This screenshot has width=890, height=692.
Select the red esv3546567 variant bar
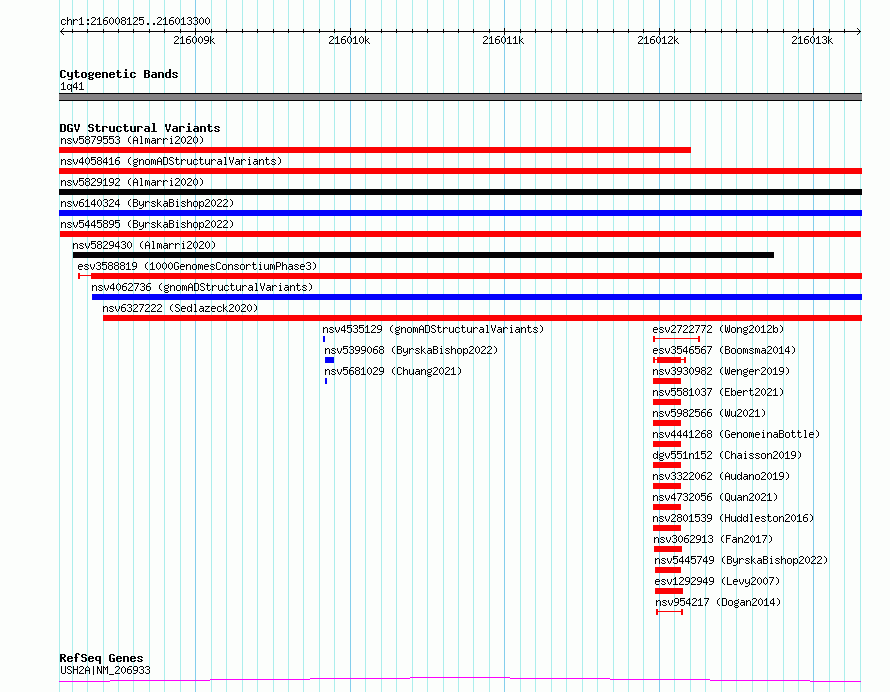pyautogui.click(x=669, y=360)
